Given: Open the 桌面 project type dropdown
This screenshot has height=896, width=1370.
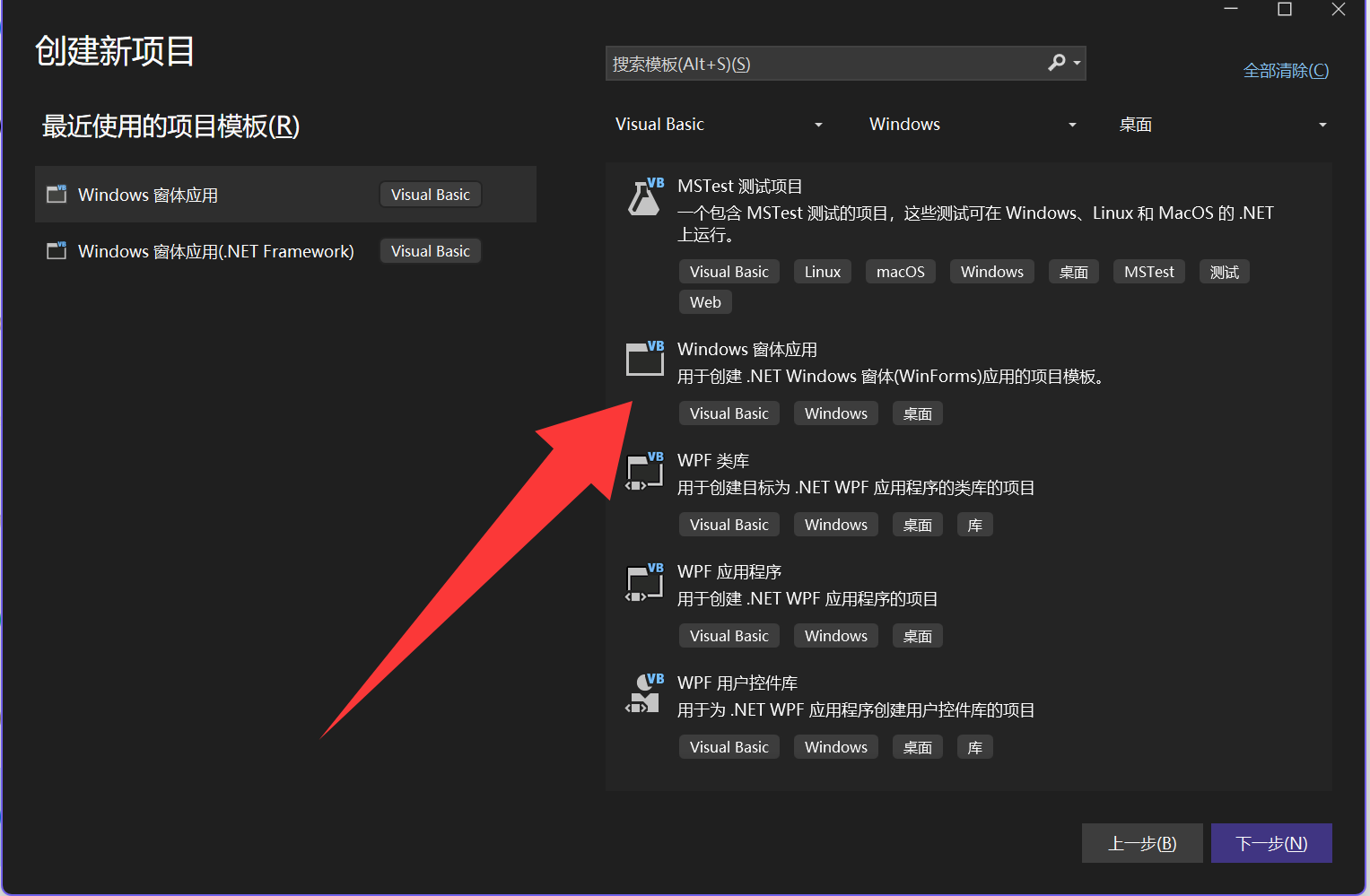Looking at the screenshot, I should (1222, 125).
